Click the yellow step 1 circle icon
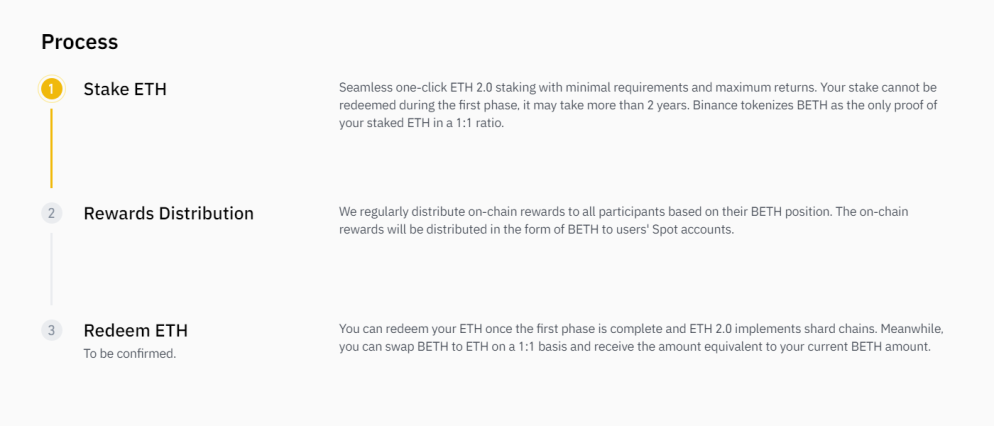This screenshot has height=426, width=994. 51,89
